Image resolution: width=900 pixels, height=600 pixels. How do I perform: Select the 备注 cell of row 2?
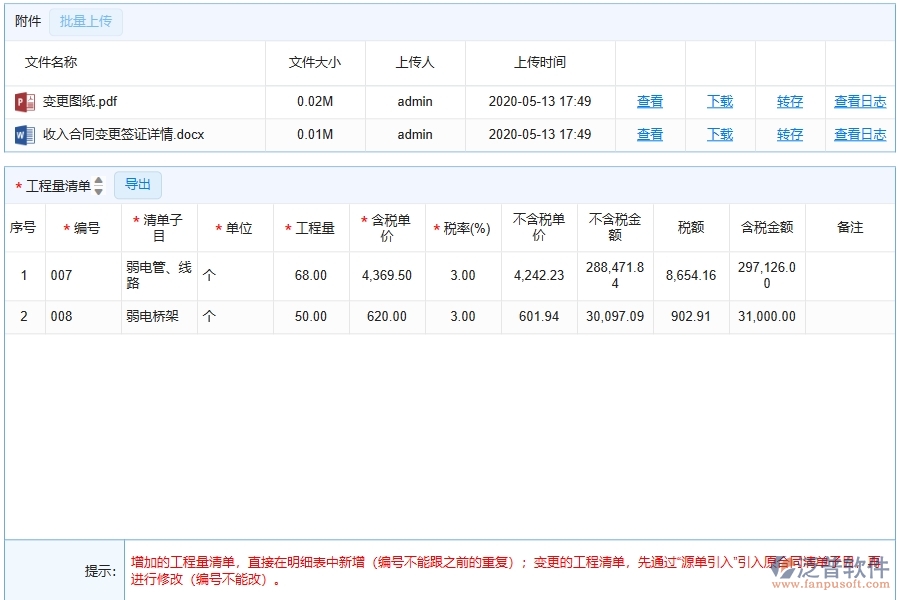(x=851, y=316)
